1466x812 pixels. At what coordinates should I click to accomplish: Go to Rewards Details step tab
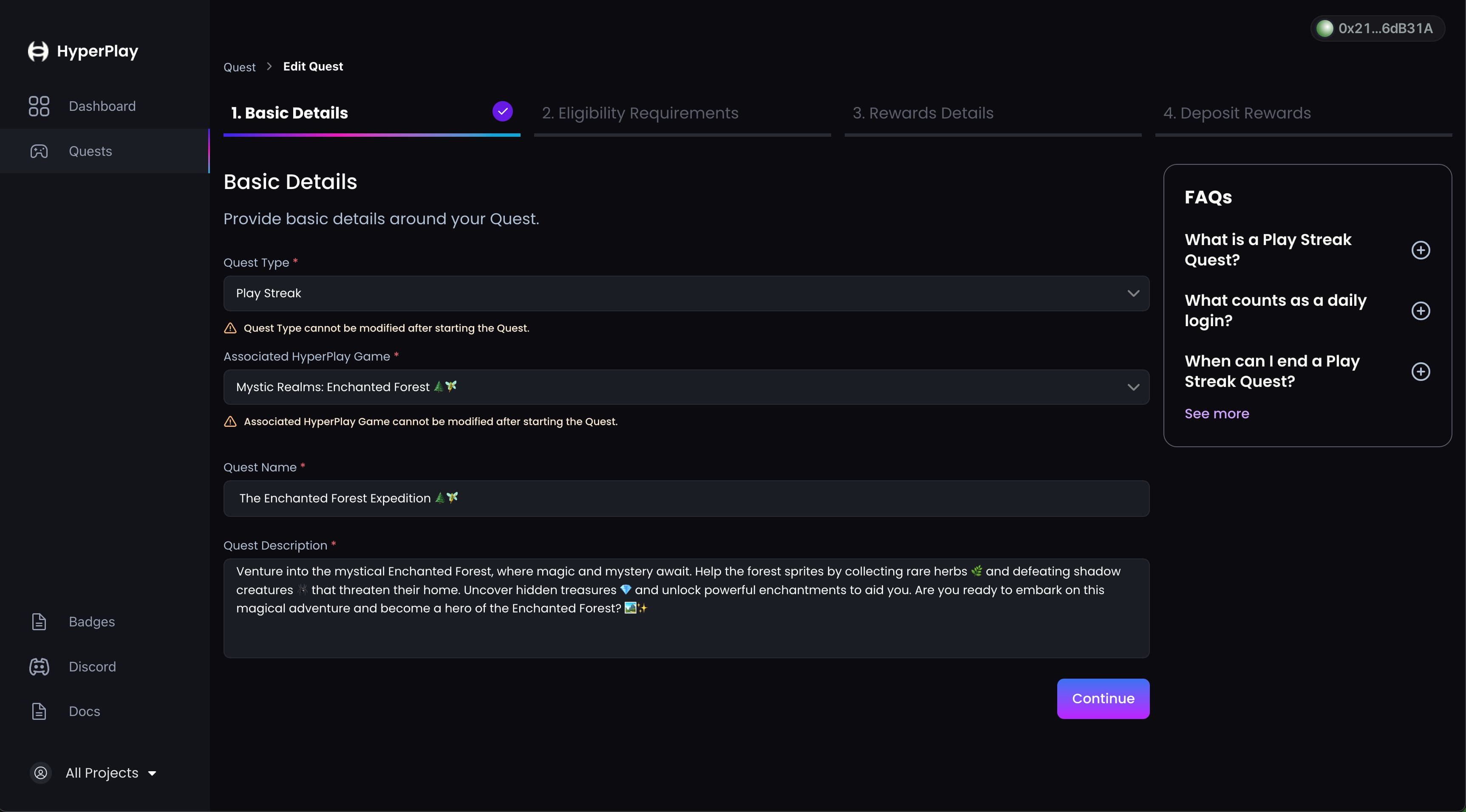(x=923, y=113)
